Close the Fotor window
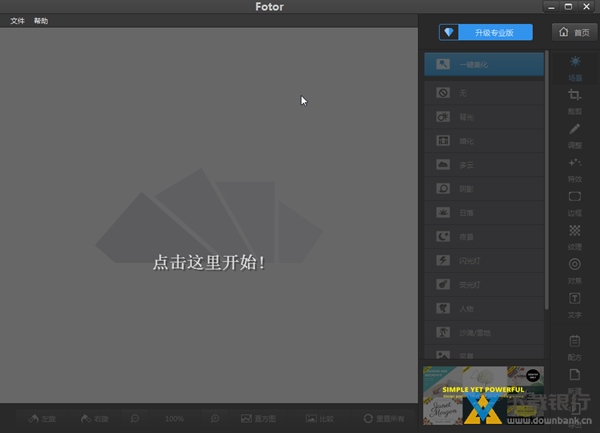 click(586, 7)
